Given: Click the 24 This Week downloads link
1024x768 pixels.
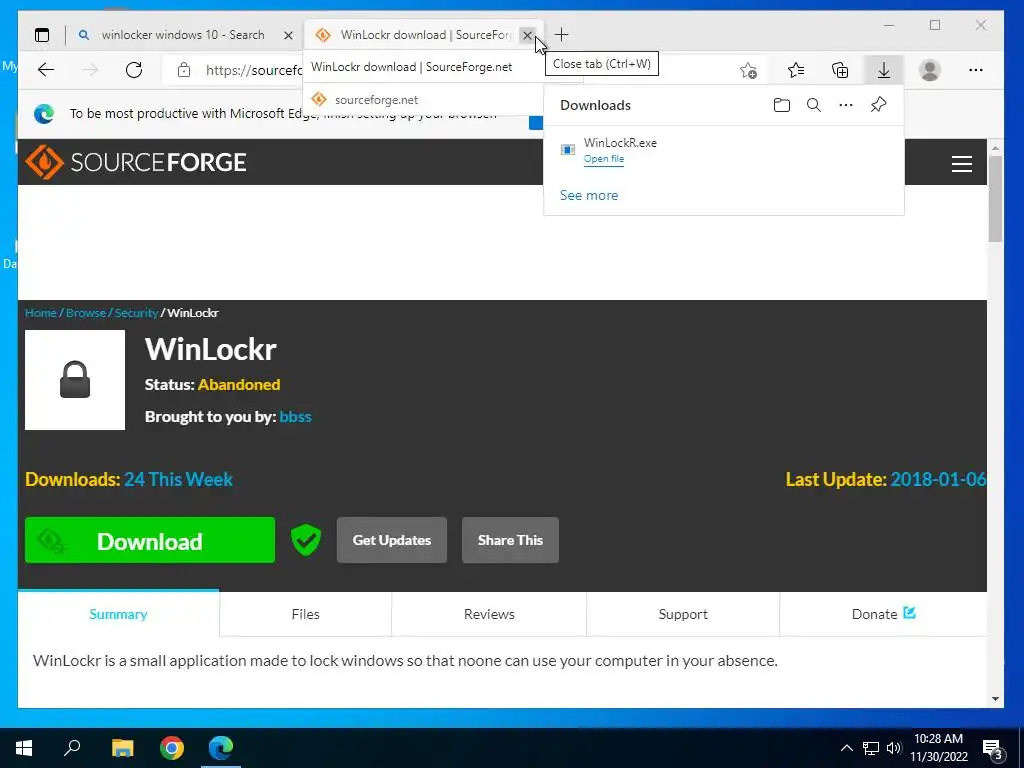Looking at the screenshot, I should 178,479.
